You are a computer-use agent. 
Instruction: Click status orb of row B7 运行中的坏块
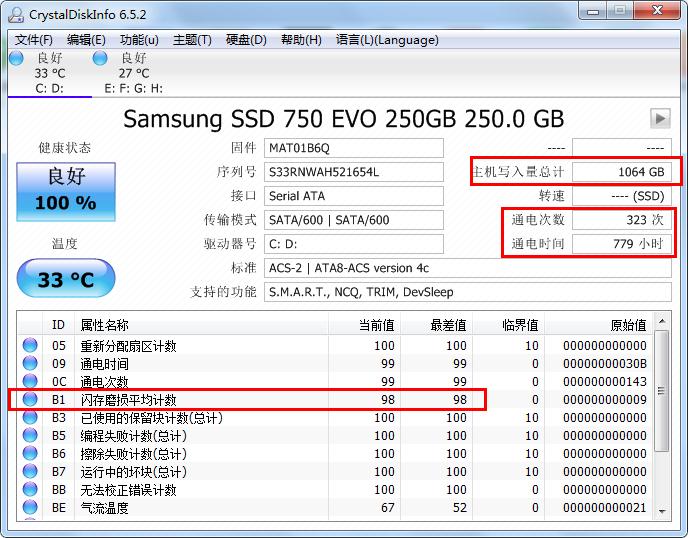[30, 471]
